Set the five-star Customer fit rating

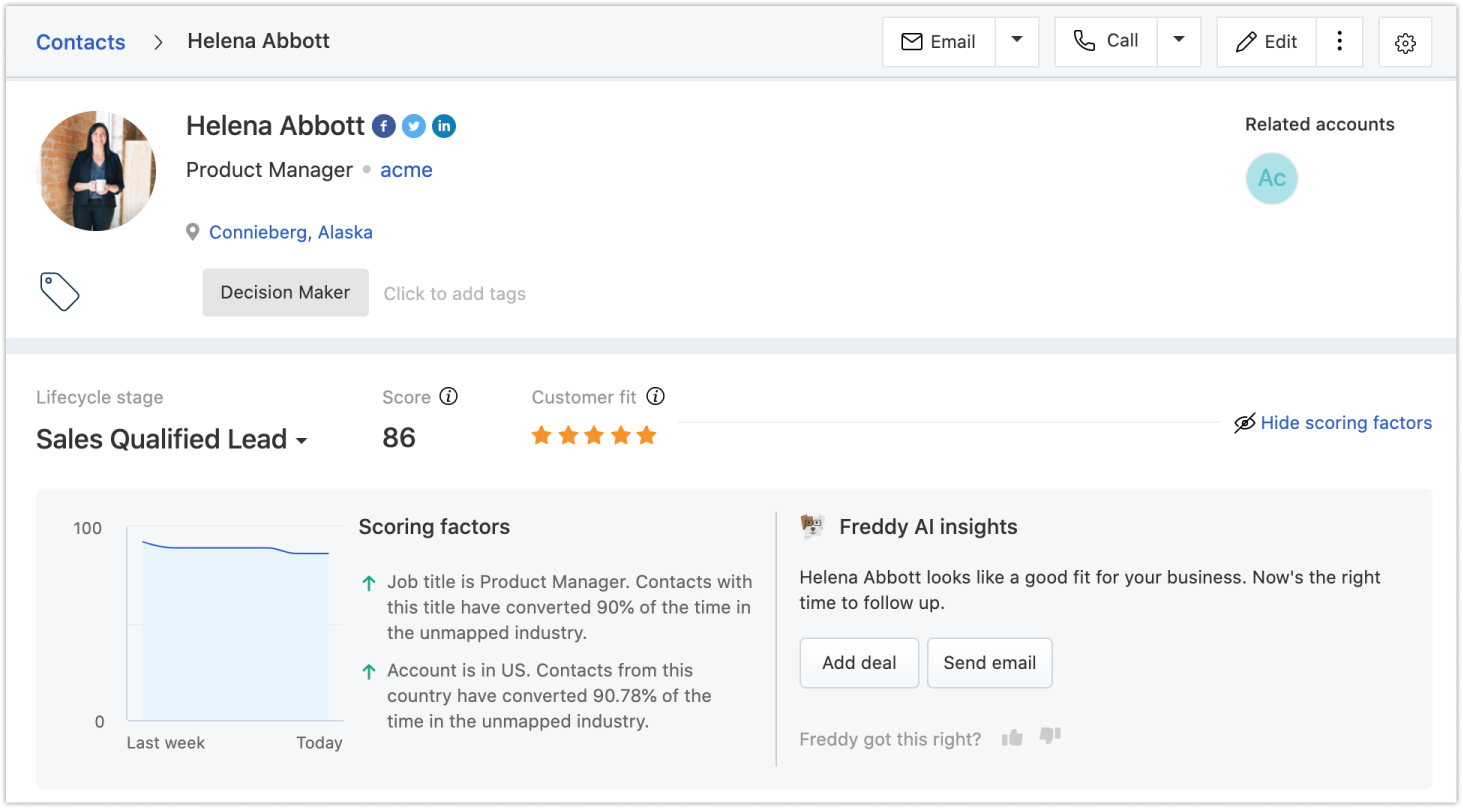coord(646,435)
